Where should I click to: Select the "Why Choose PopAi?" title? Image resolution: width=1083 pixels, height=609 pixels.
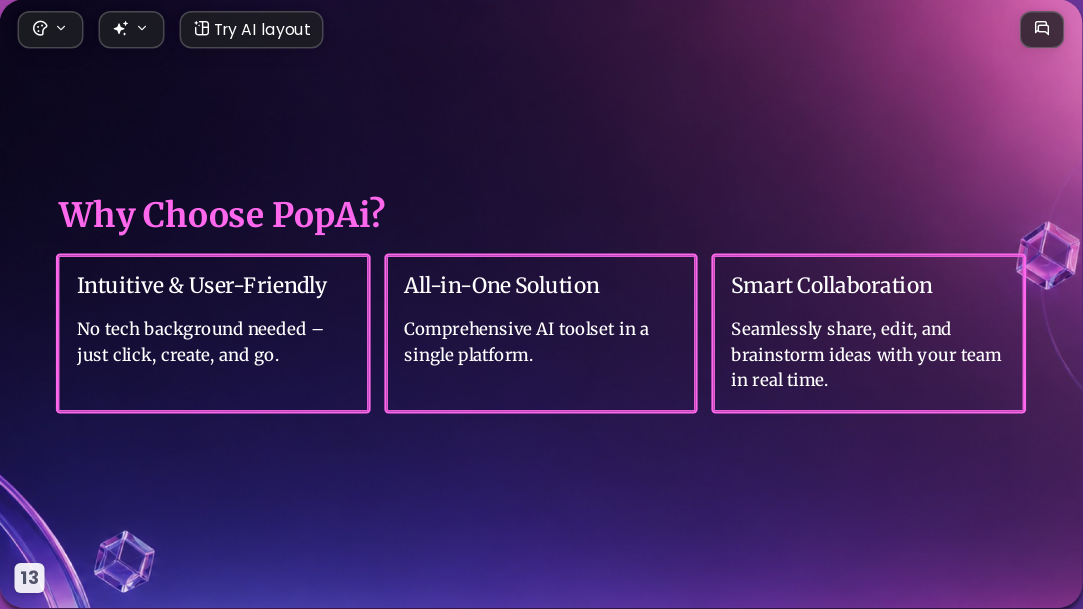(x=222, y=215)
